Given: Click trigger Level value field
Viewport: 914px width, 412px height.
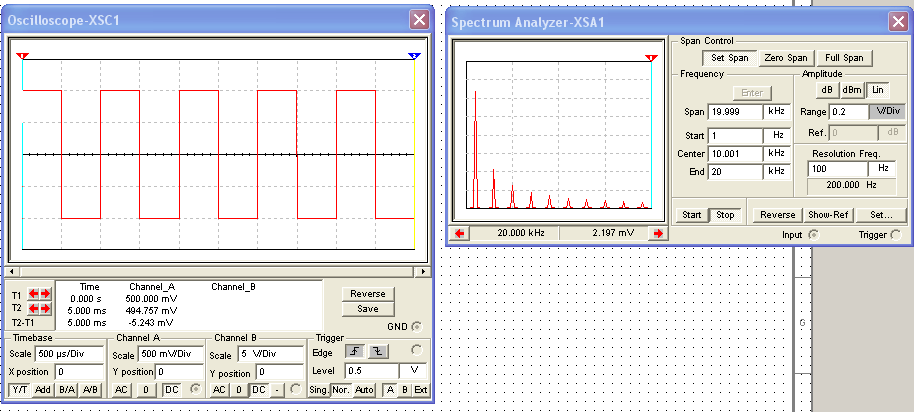Looking at the screenshot, I should (371, 371).
